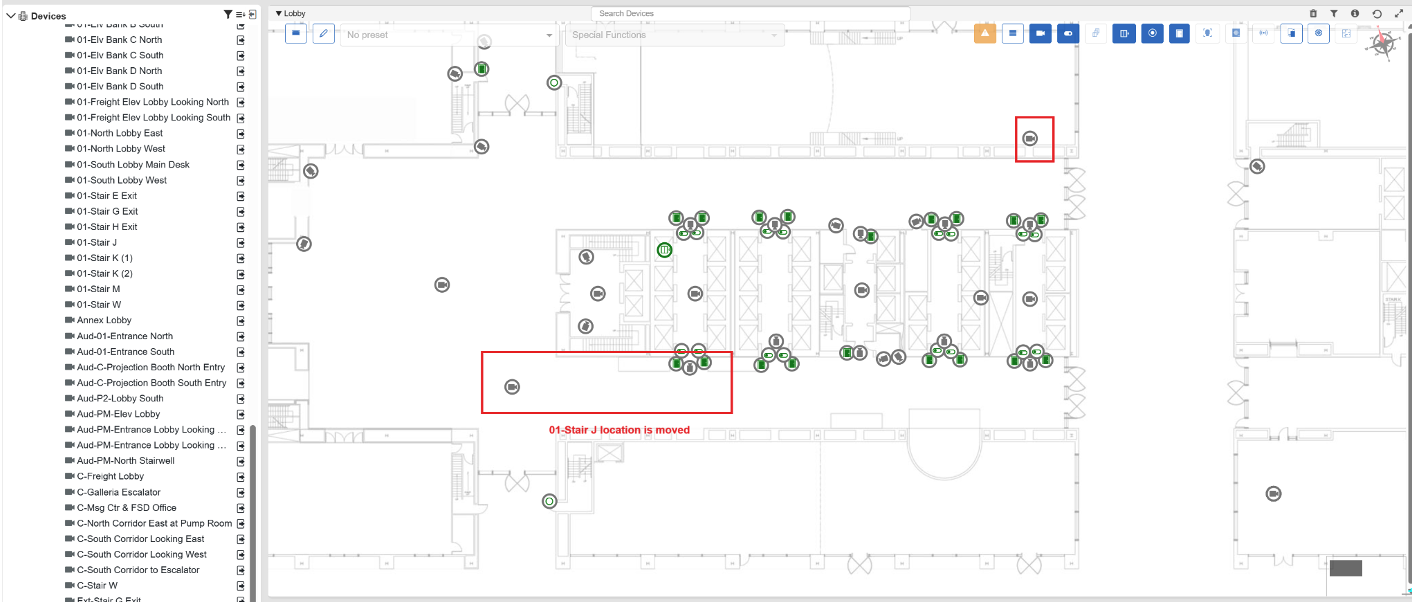Click the filter funnel icon in the Devices panel
1412x602 pixels.
228,15
